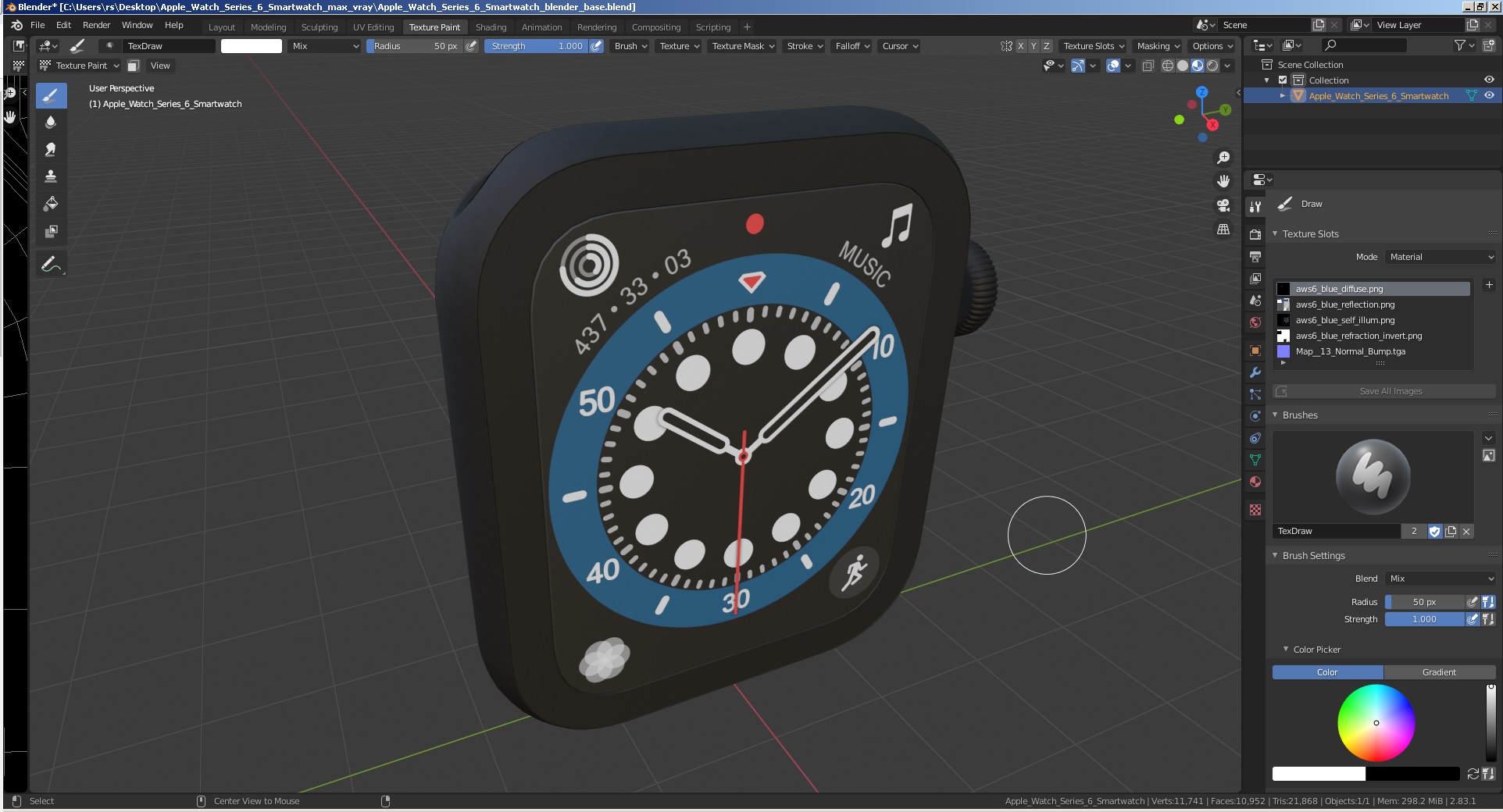
Task: Open header Mix blend mode dropdown
Action: click(325, 46)
